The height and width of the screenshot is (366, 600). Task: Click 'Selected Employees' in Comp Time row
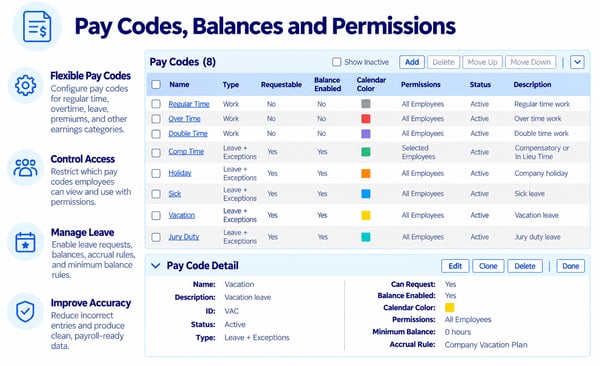pos(418,152)
